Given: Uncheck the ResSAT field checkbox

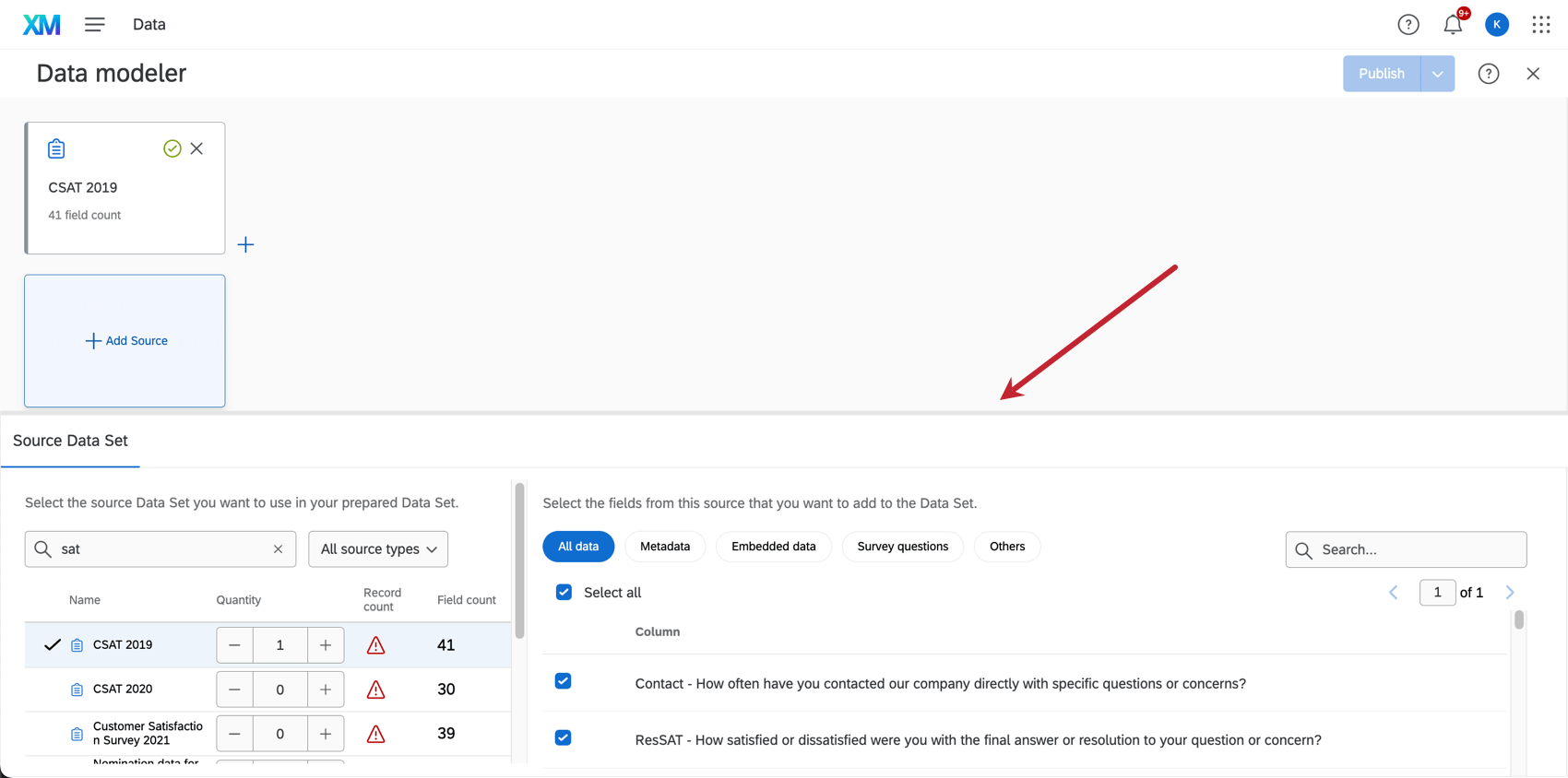Looking at the screenshot, I should [564, 738].
